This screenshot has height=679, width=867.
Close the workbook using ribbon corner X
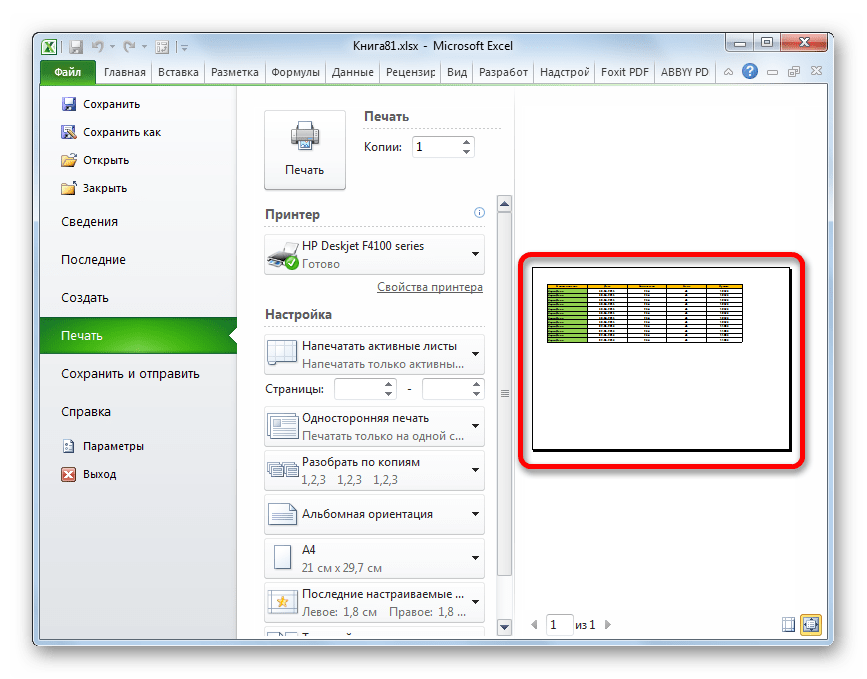coord(816,71)
